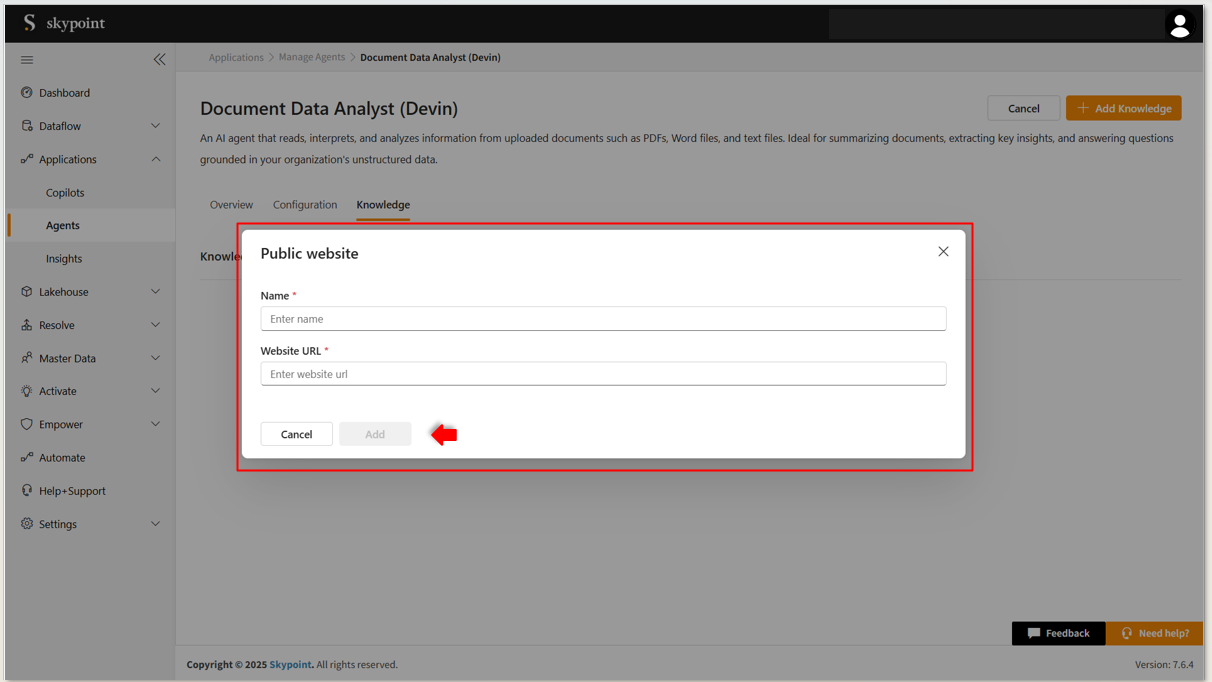Viewport: 1212px width, 682px height.
Task: Click the hamburger menu icon in sidebar
Action: coord(27,60)
